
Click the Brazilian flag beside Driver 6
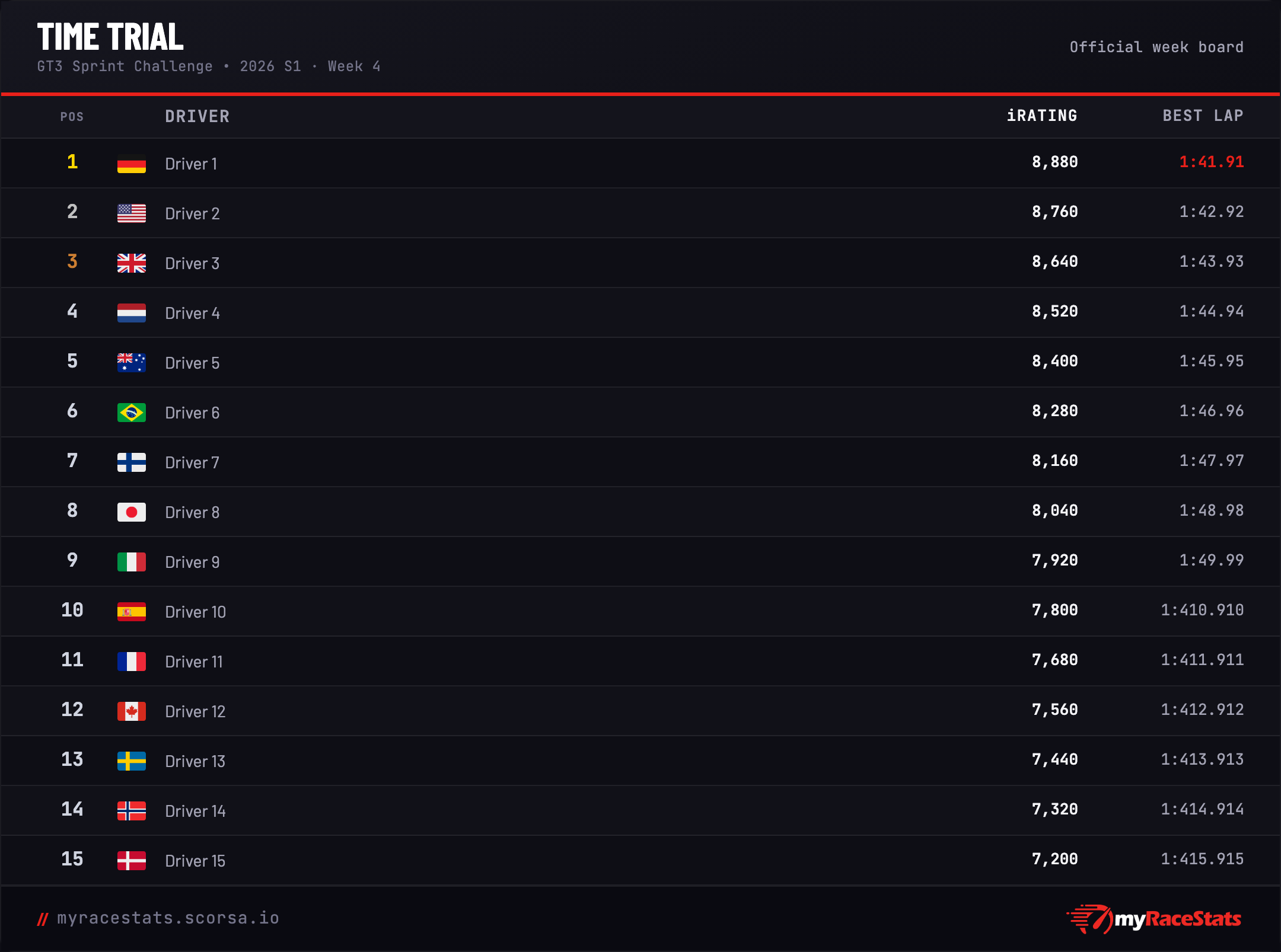pyautogui.click(x=132, y=413)
